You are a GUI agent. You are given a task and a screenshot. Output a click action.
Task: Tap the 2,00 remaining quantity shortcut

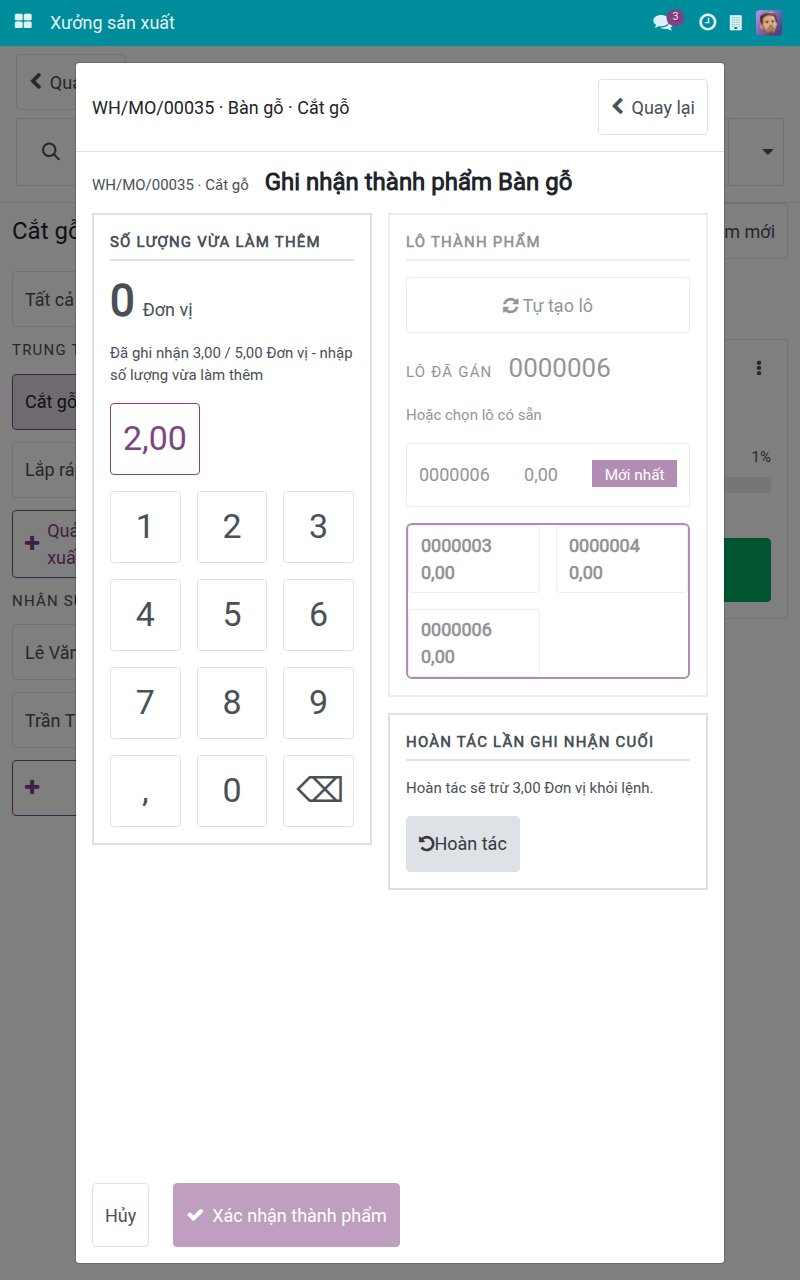(155, 439)
